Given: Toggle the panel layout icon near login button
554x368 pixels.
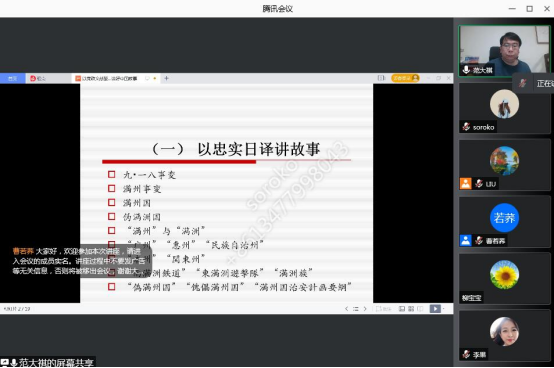Looking at the screenshot, I should point(381,78).
